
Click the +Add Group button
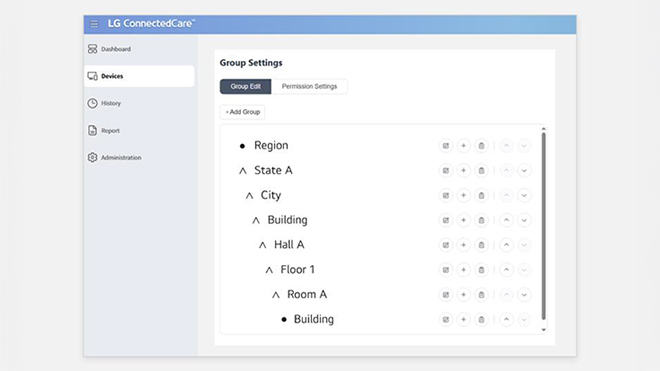click(242, 112)
